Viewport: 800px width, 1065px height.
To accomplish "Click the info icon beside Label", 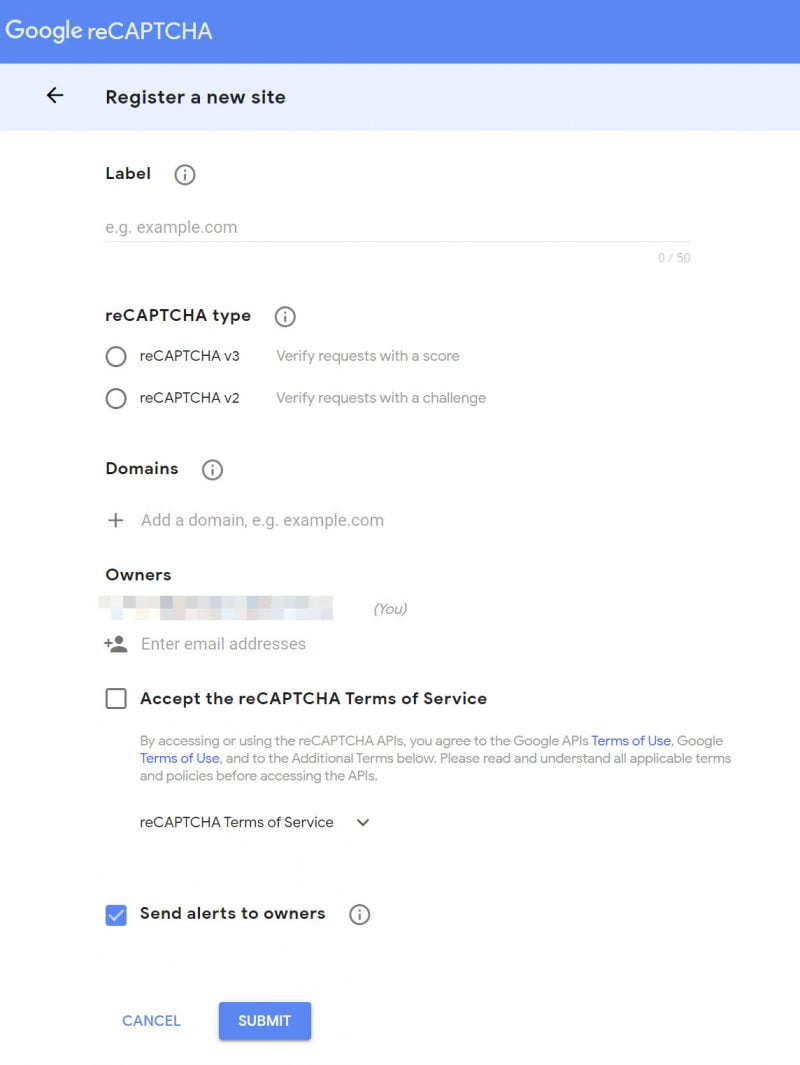I will 184,175.
